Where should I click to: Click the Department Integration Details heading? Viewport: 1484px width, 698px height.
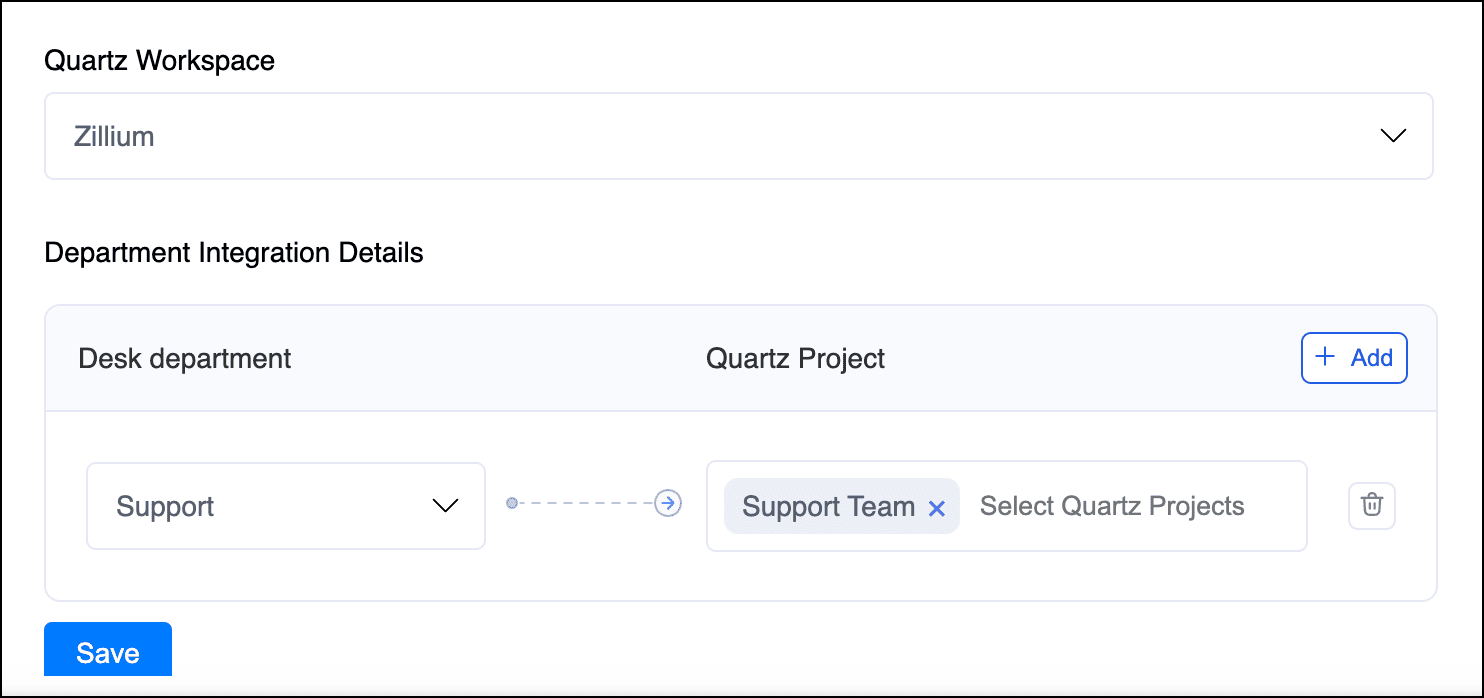pyautogui.click(x=234, y=253)
